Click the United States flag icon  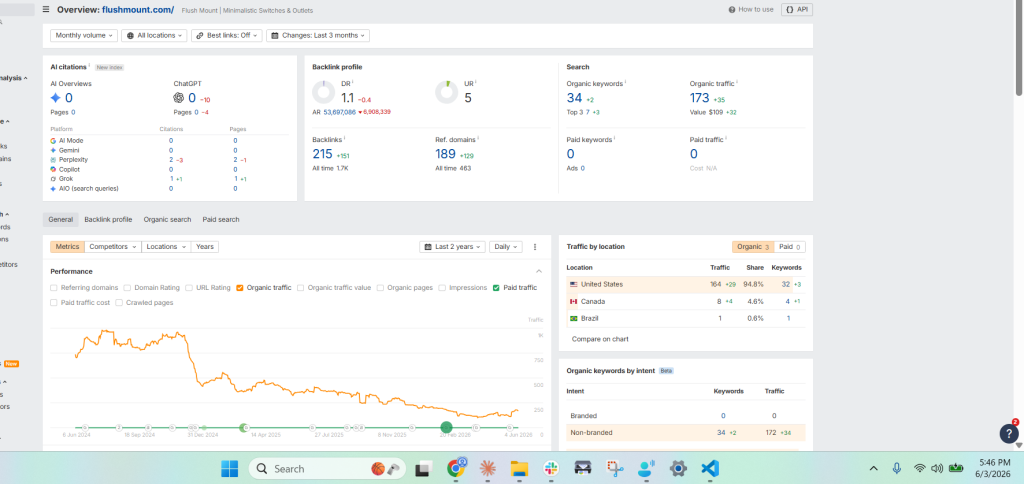tap(574, 285)
